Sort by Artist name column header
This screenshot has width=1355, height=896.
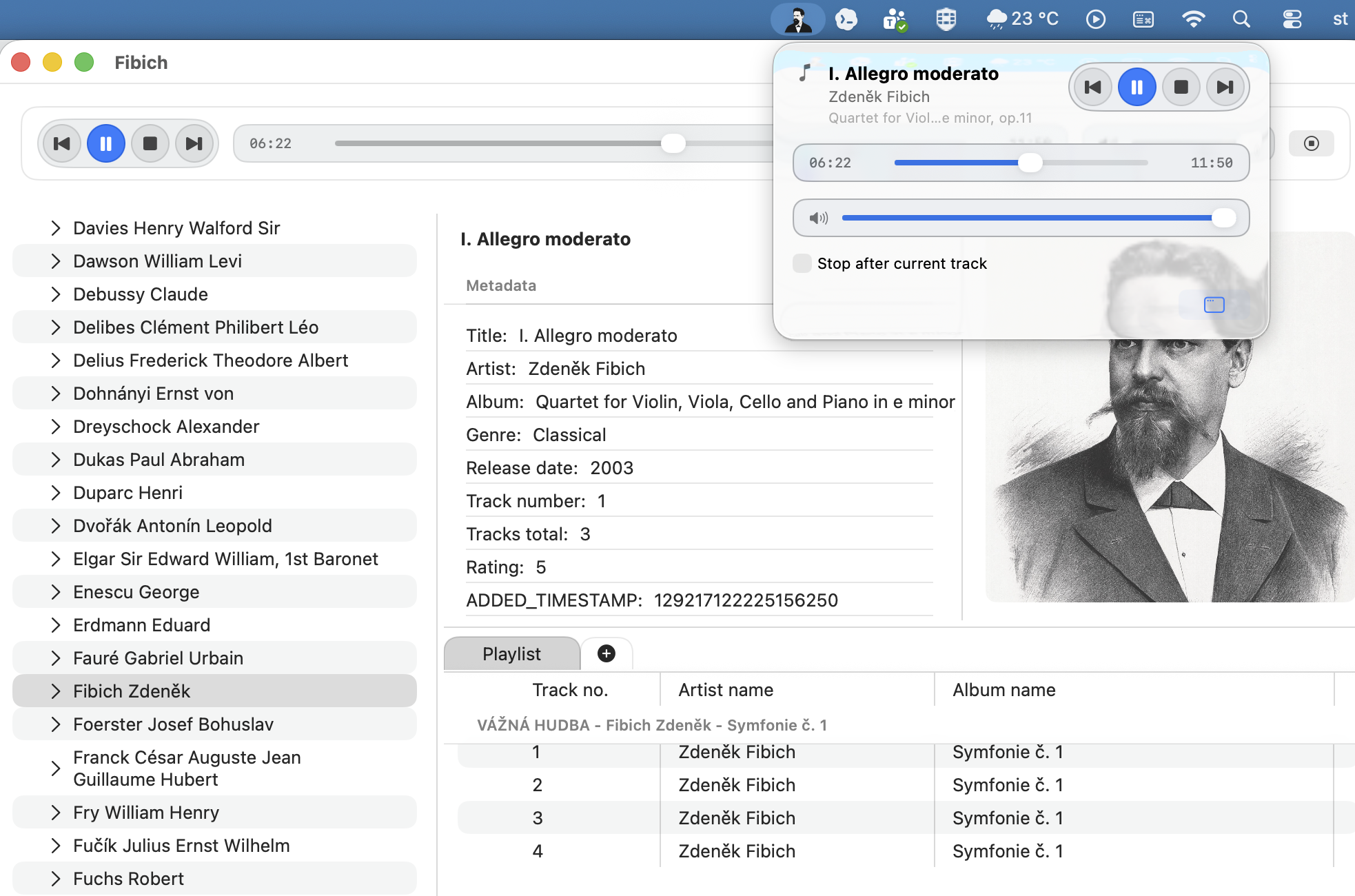tap(726, 690)
